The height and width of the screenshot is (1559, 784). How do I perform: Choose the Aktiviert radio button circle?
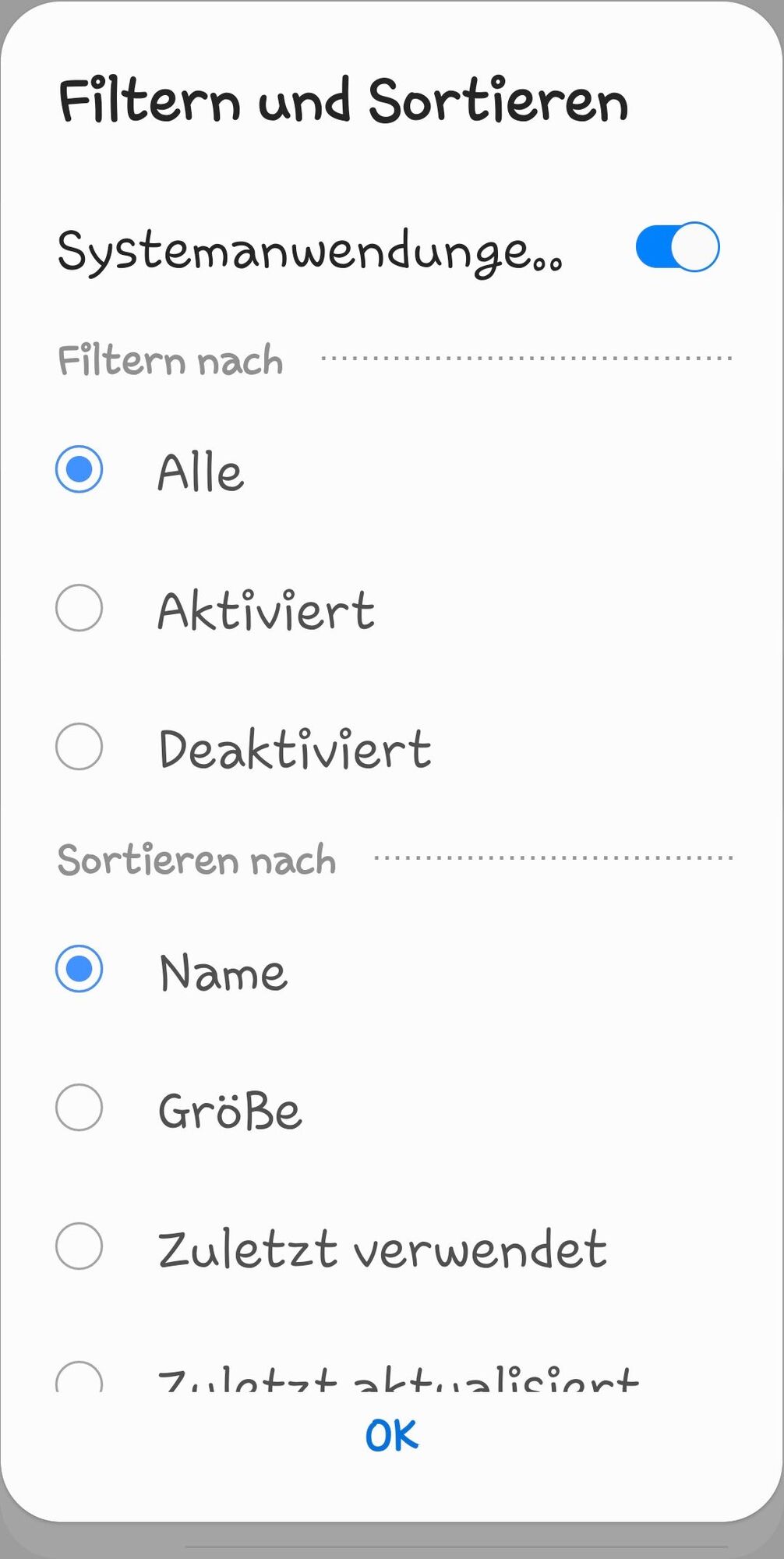(x=79, y=608)
